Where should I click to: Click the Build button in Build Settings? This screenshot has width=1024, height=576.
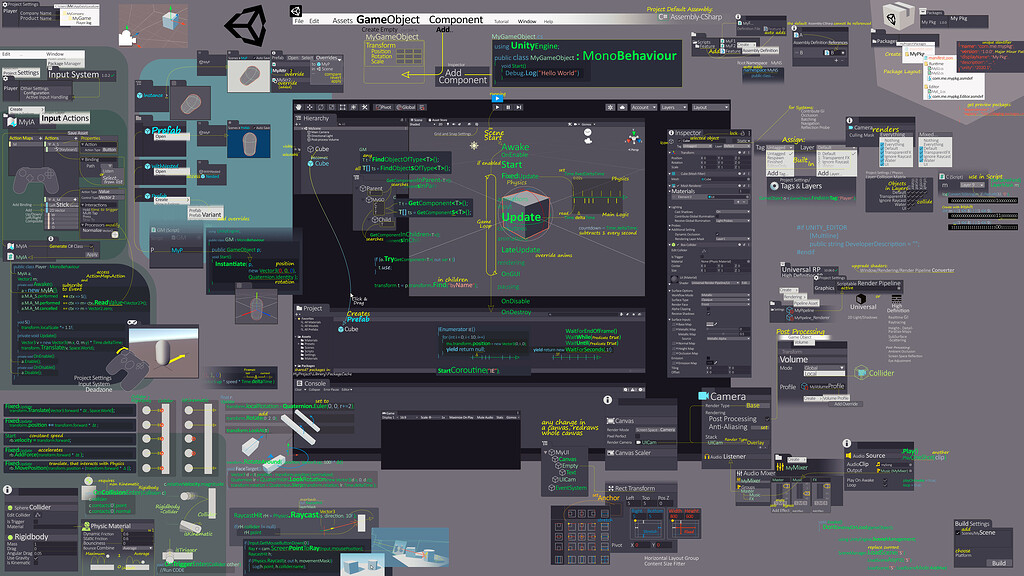pyautogui.click(x=999, y=562)
